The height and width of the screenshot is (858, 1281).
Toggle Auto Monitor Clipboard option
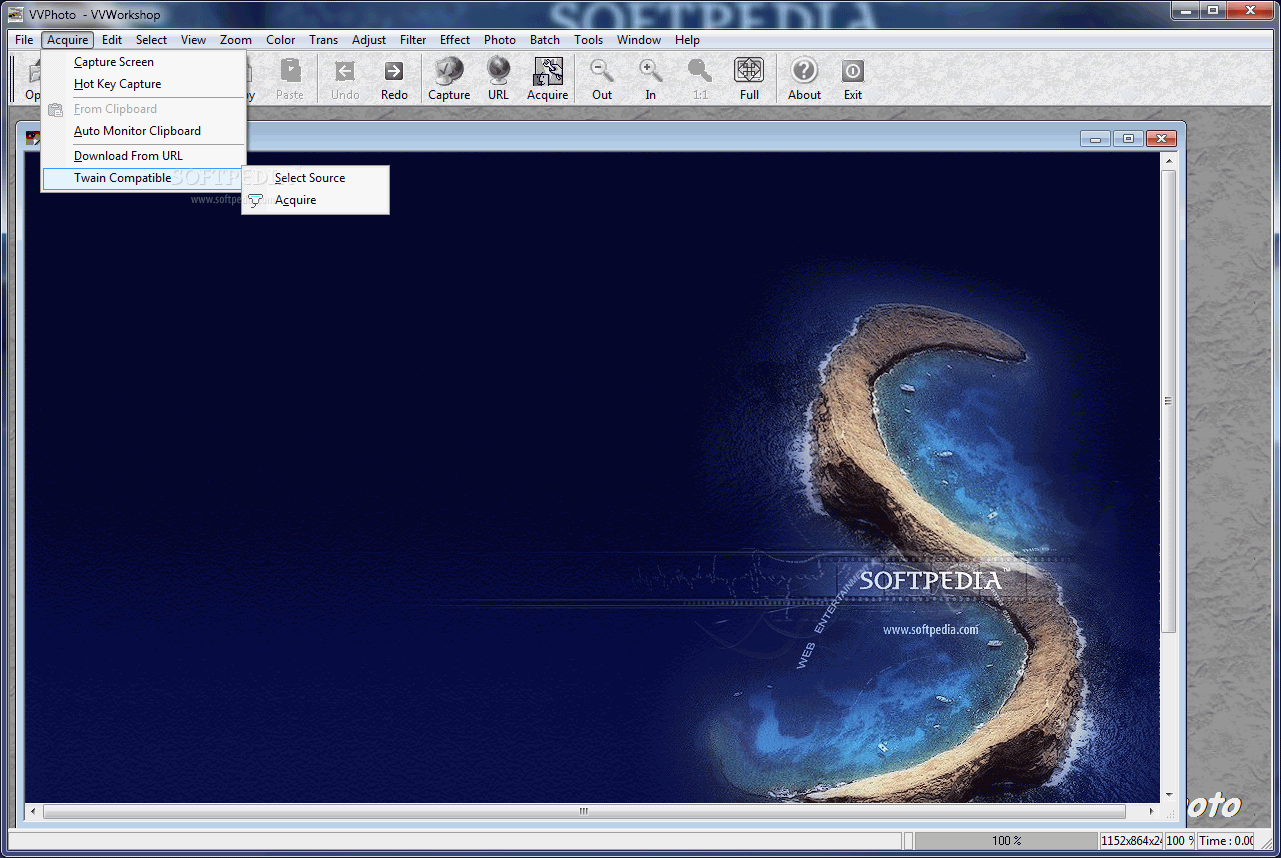144,131
